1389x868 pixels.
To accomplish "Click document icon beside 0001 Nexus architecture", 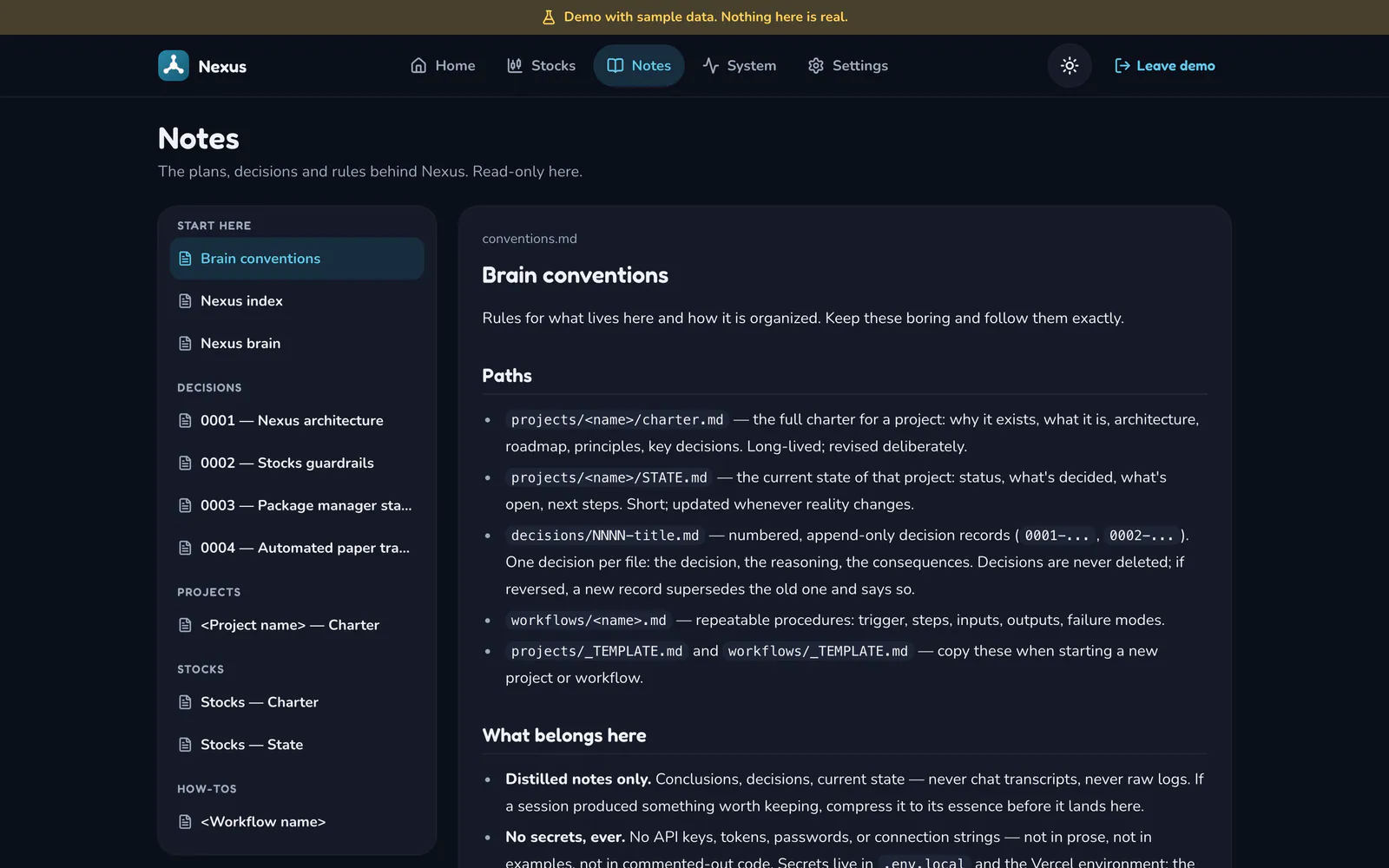I will (185, 421).
